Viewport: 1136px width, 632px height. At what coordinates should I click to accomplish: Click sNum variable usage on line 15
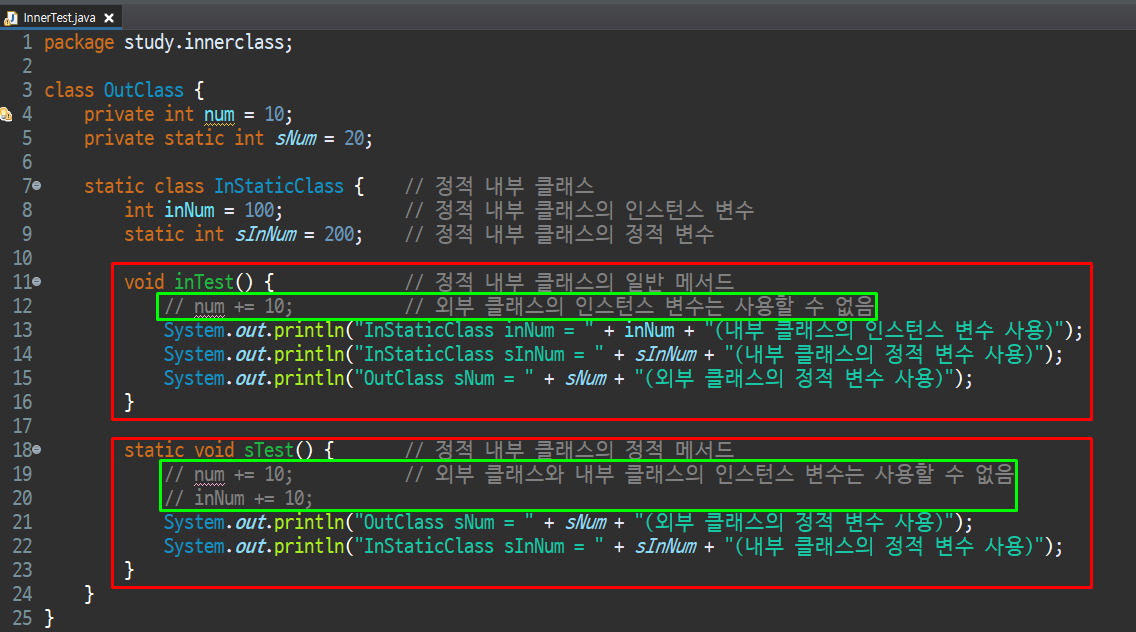[x=586, y=378]
